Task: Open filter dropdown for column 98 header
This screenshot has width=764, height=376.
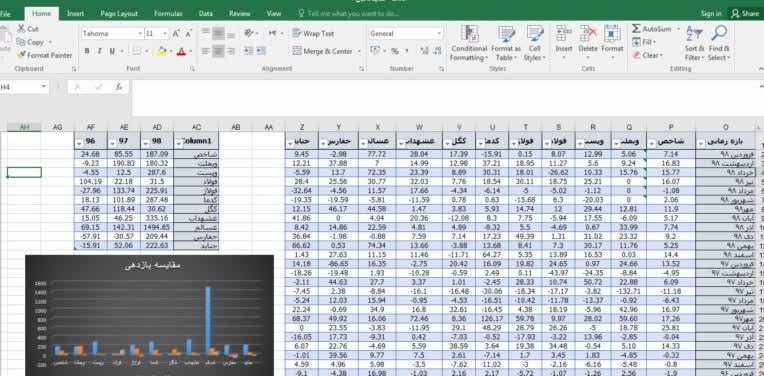Action: point(146,143)
